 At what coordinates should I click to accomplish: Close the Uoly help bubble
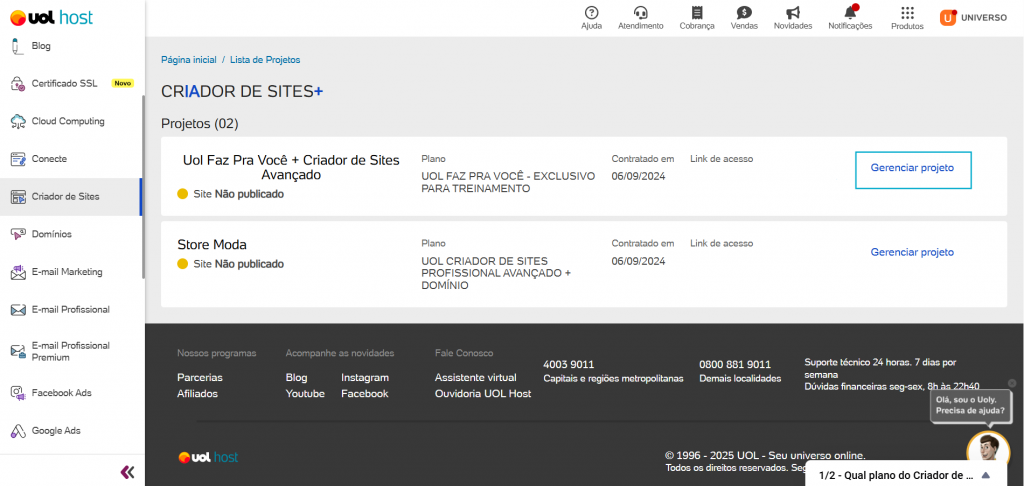click(1012, 383)
